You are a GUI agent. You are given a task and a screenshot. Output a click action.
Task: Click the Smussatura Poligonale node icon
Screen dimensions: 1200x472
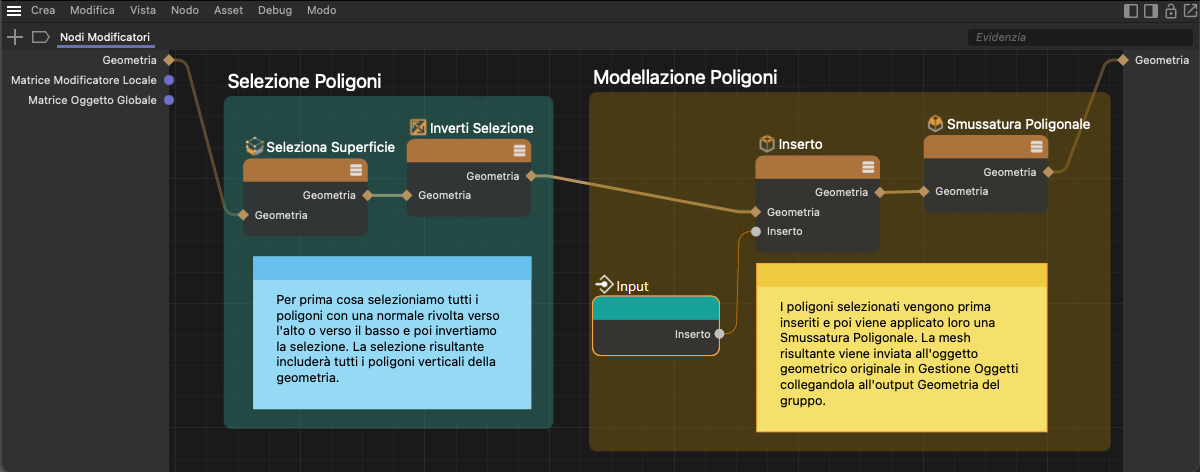tap(935, 124)
